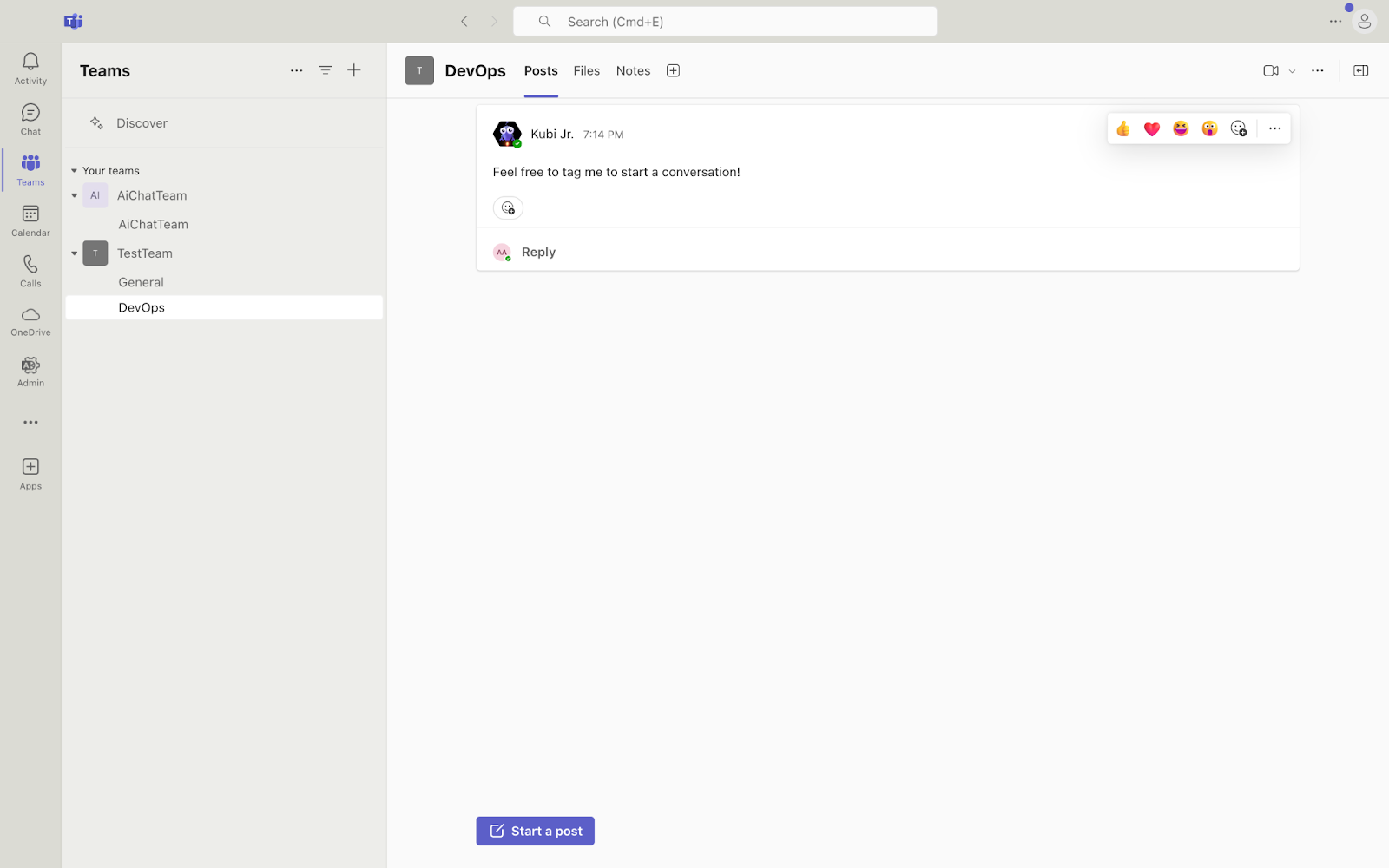The image size is (1389, 868).
Task: Collapse the AiChatTeam team arrow
Action: 74,195
